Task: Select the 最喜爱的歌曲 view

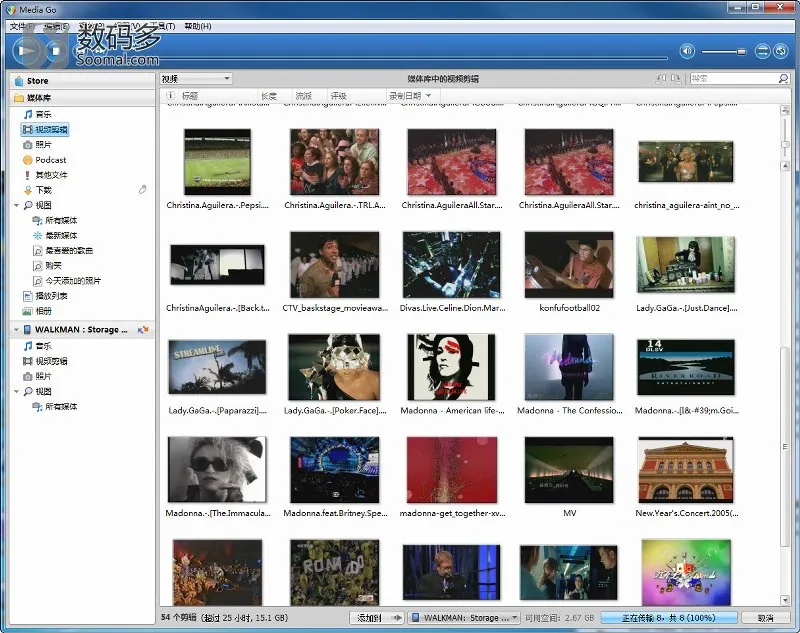Action: click(x=62, y=250)
